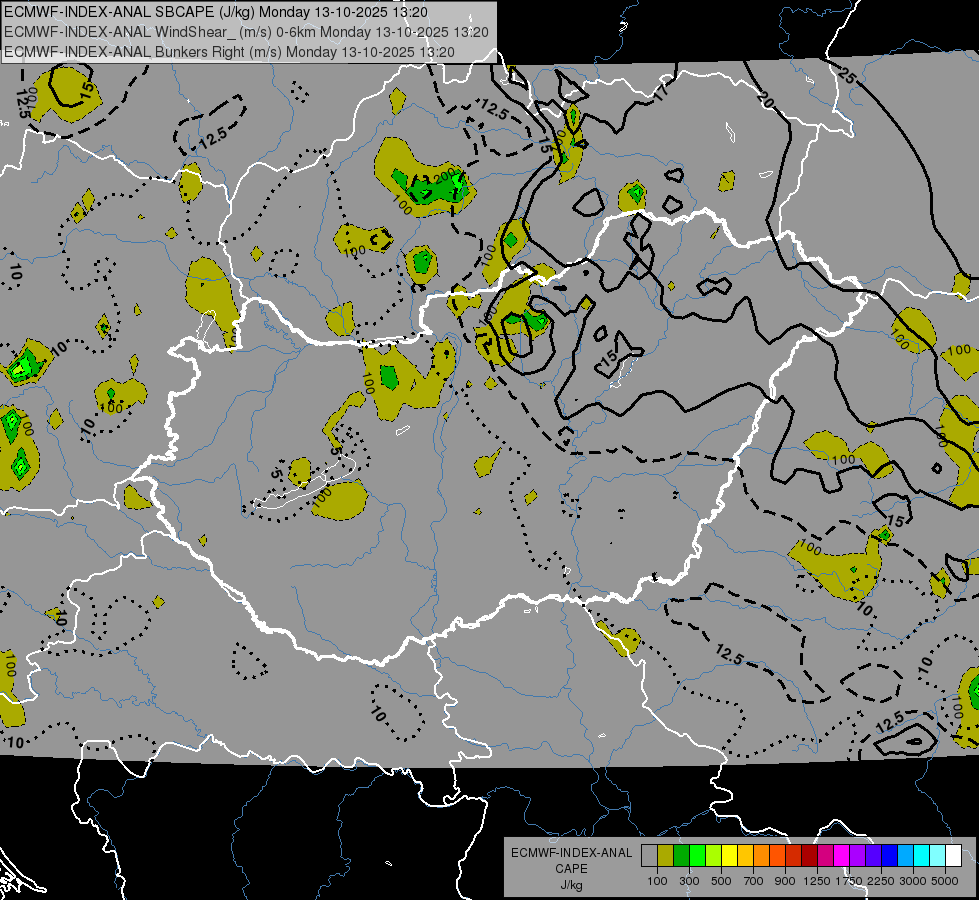Select the olive swatch in the CAPE legend

tap(666, 856)
